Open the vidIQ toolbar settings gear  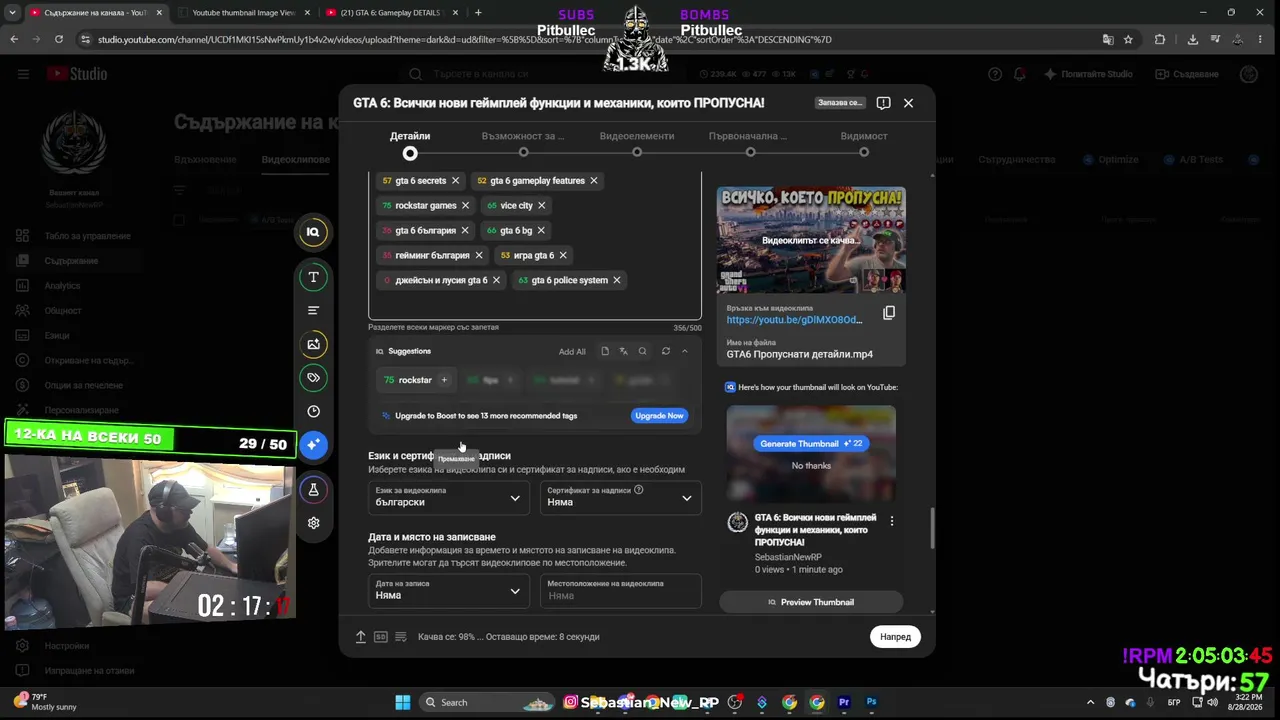coord(313,523)
